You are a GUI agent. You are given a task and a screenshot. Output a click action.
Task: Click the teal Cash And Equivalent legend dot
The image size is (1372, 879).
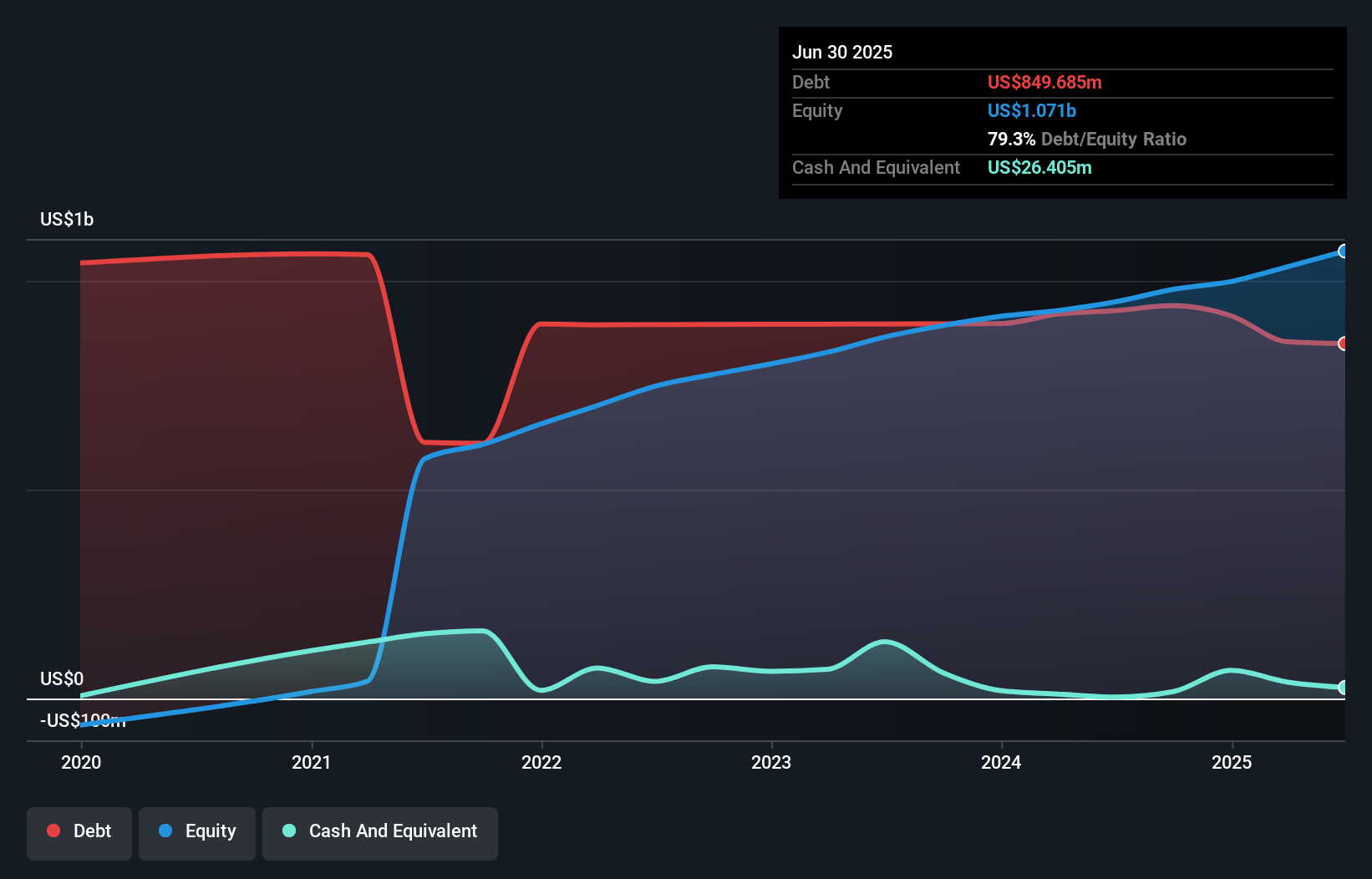(x=287, y=831)
